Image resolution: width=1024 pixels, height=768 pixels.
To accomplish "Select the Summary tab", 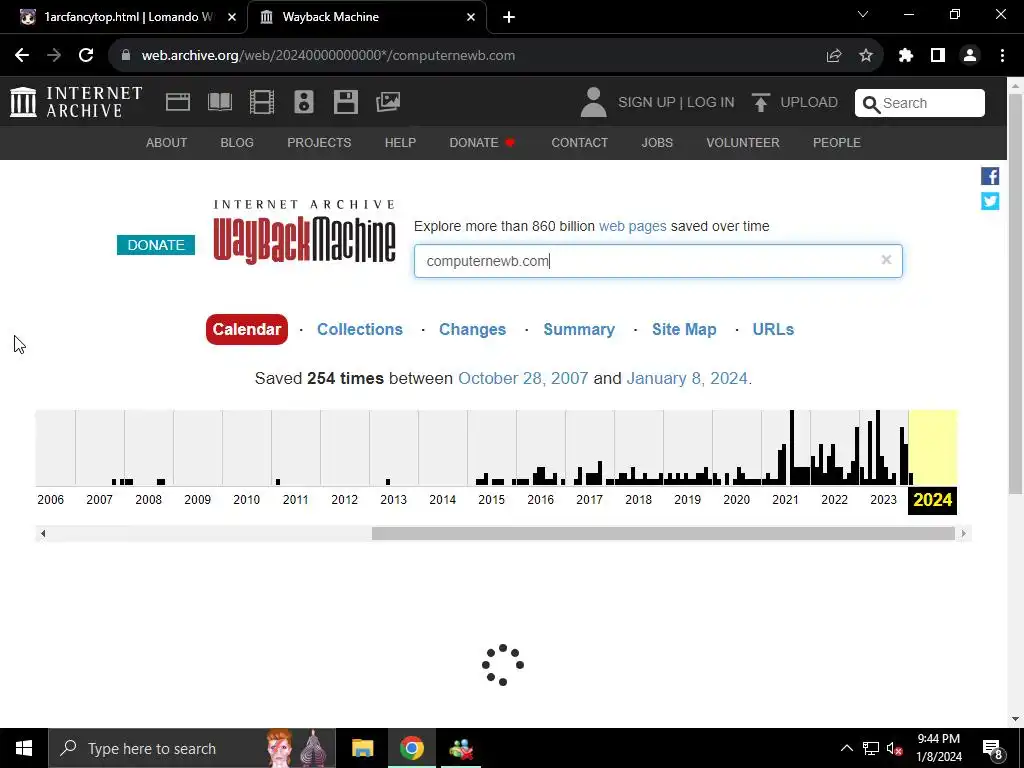I will click(x=579, y=329).
